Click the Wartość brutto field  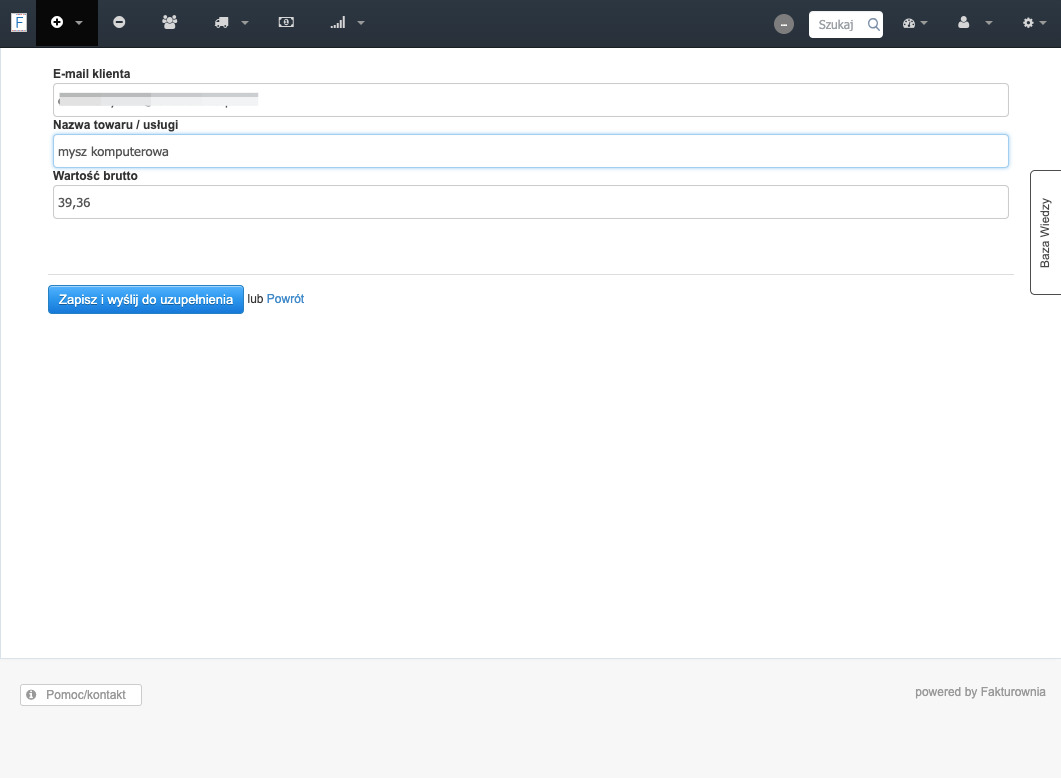click(530, 202)
